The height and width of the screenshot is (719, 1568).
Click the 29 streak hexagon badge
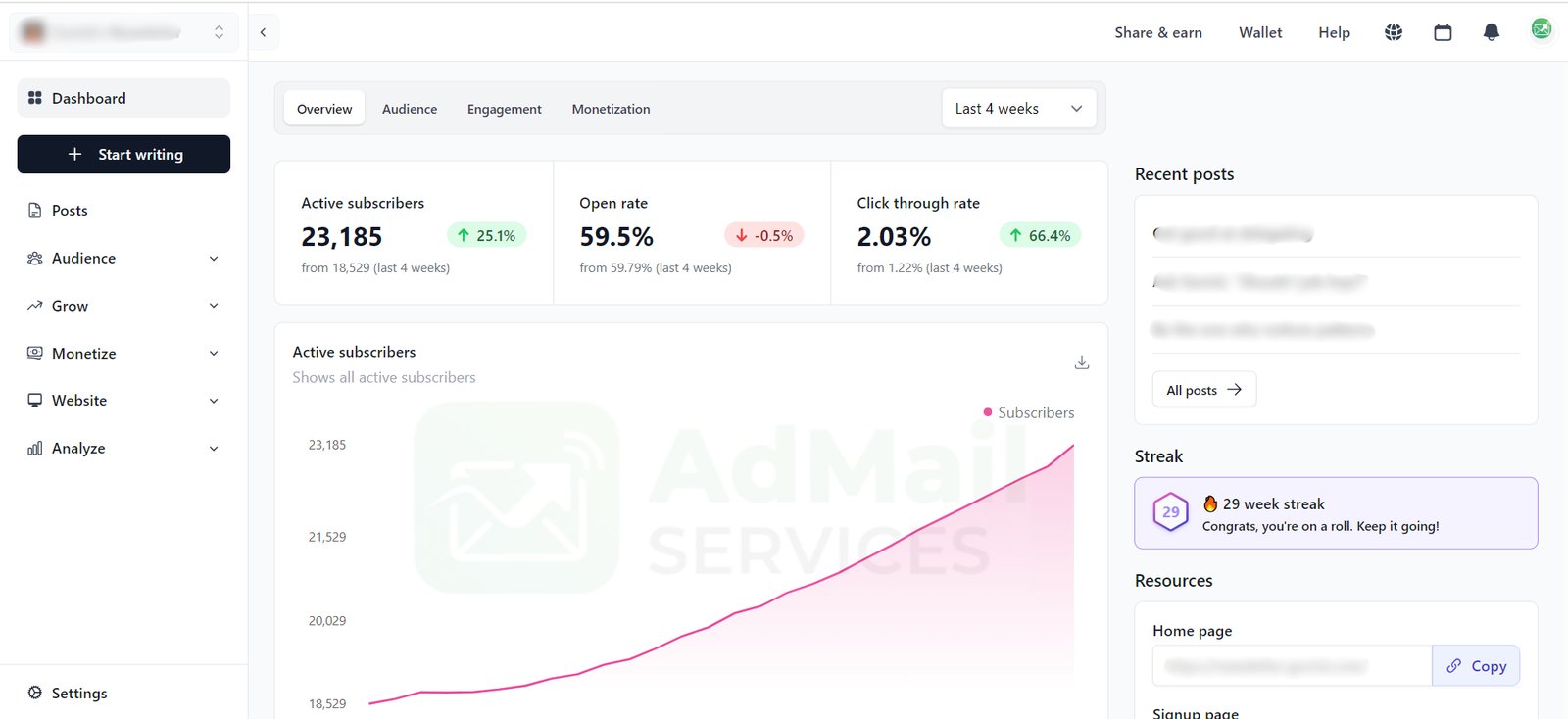tap(1170, 512)
